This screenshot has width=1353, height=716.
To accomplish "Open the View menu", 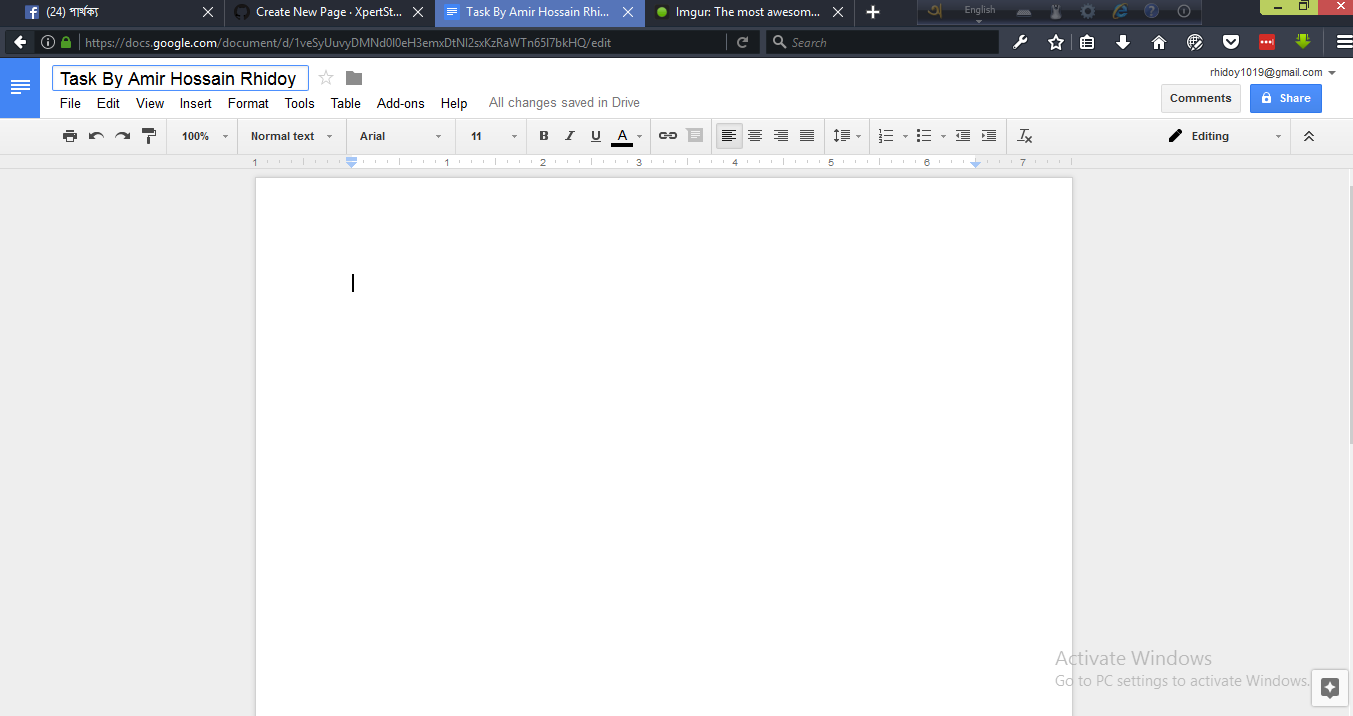I will (x=150, y=103).
